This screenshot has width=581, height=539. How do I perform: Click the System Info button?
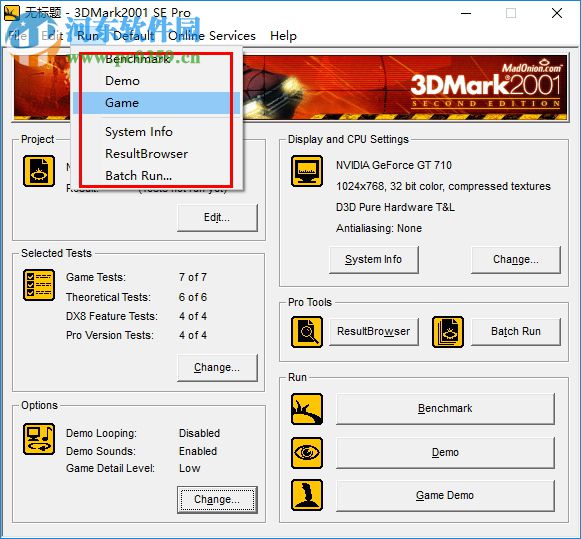click(x=374, y=259)
